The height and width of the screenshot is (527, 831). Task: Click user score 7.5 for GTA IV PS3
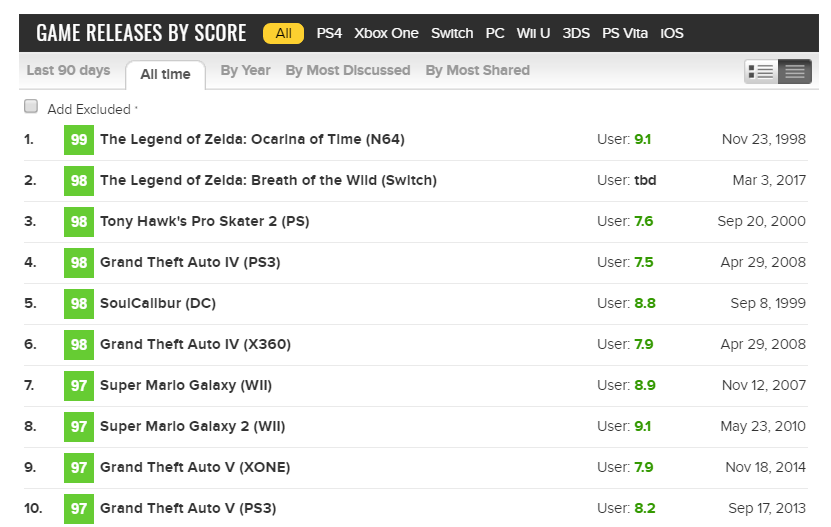[x=643, y=262]
